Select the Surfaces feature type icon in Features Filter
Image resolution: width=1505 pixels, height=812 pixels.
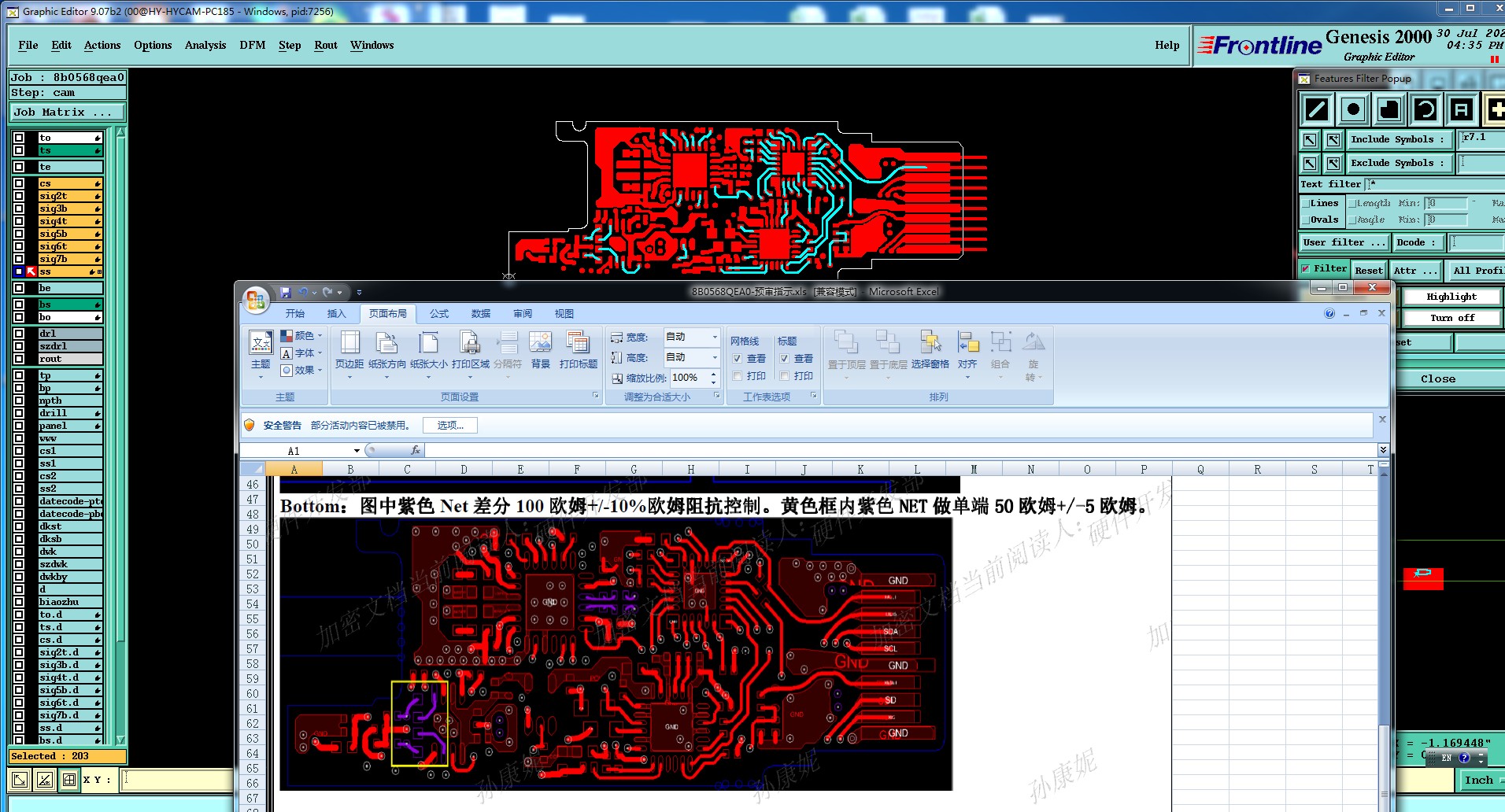point(1389,109)
